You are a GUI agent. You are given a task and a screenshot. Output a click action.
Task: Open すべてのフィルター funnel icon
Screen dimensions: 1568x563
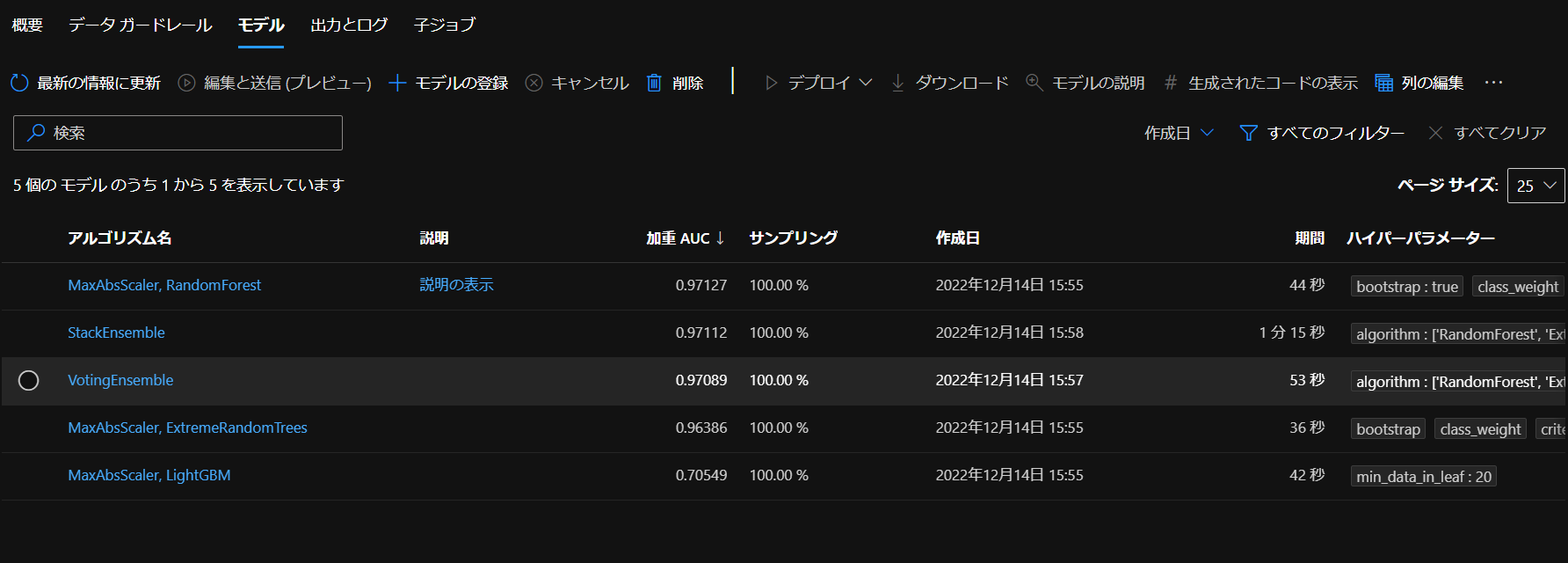click(1248, 133)
